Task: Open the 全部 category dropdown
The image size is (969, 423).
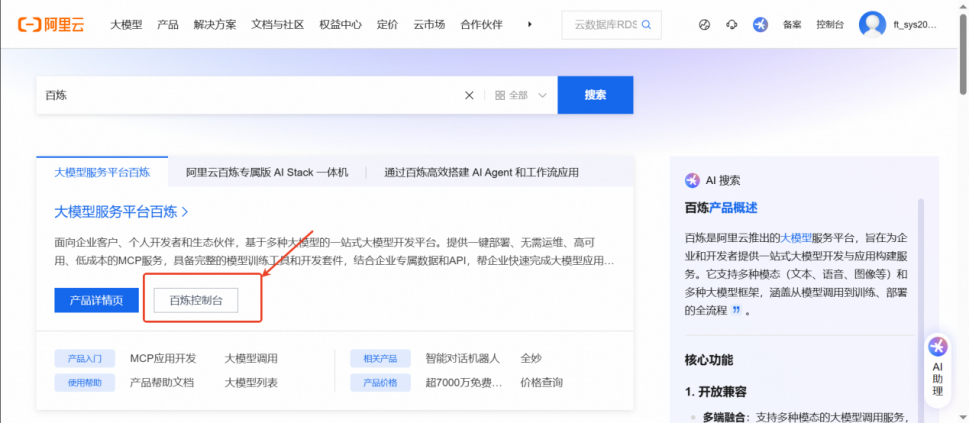Action: pos(522,95)
